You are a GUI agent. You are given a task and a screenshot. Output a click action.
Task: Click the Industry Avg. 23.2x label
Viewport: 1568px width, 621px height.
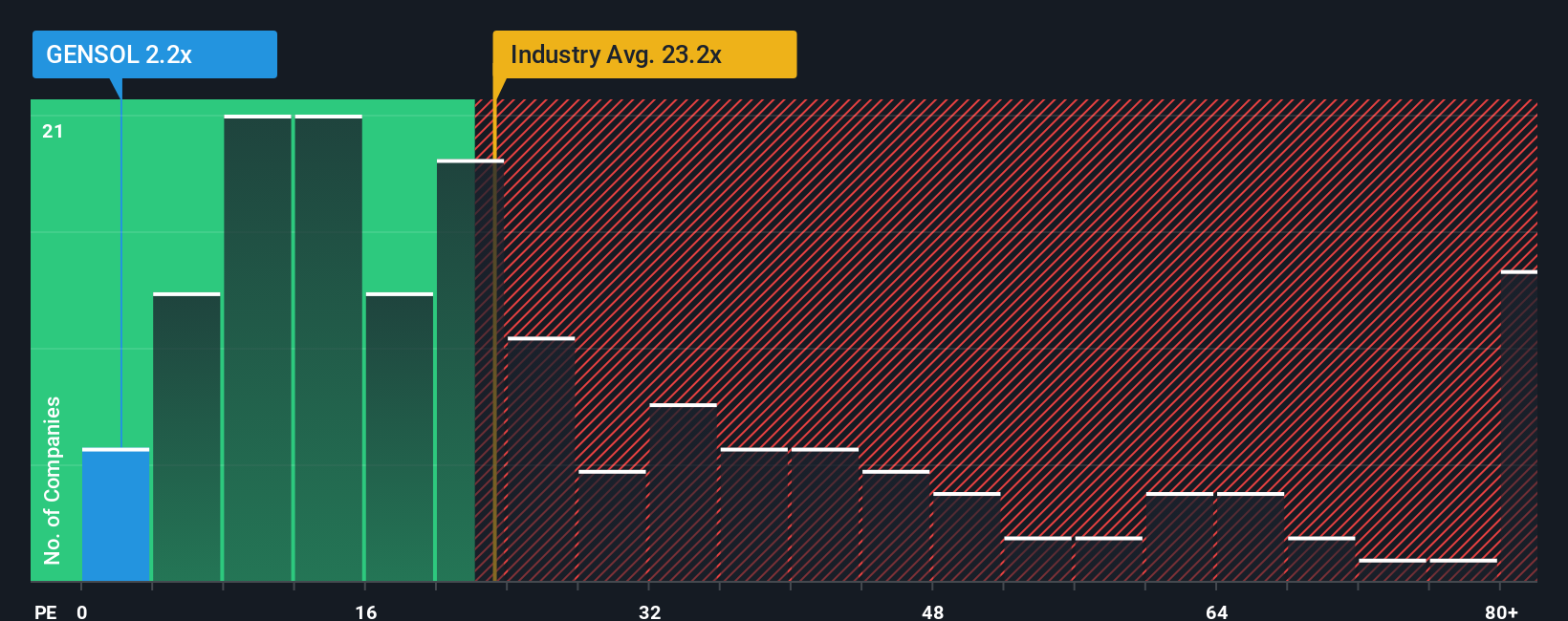[x=644, y=54]
